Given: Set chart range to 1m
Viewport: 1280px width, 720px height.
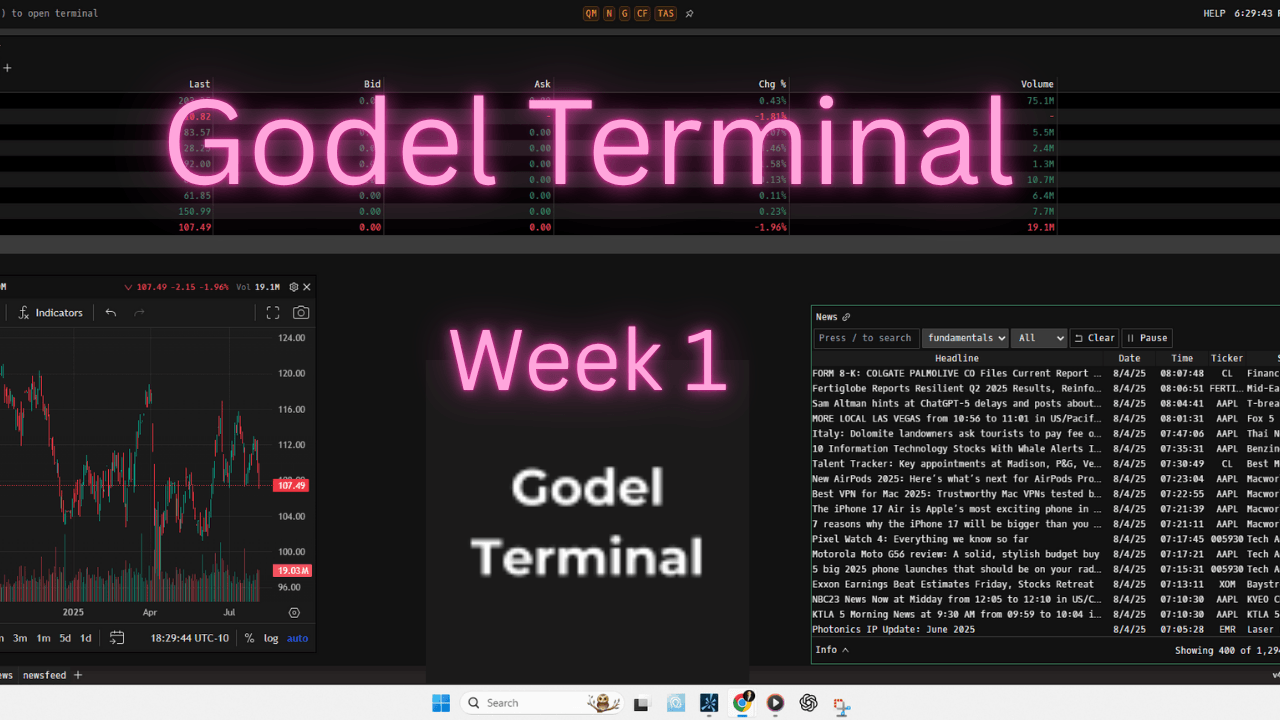Looking at the screenshot, I should 43,638.
